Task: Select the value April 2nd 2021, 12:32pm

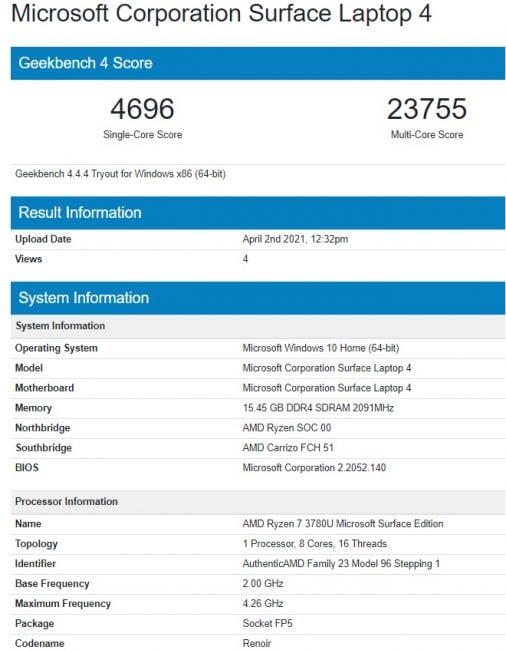Action: 295,239
